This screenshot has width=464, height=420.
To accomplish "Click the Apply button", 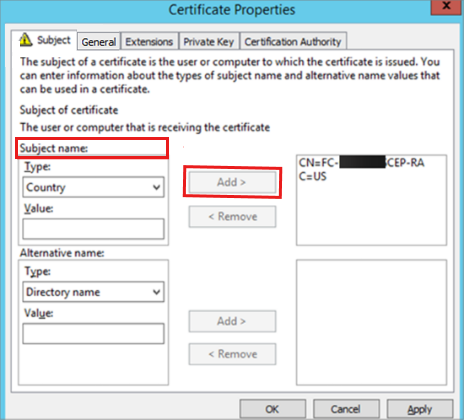I will [420, 409].
